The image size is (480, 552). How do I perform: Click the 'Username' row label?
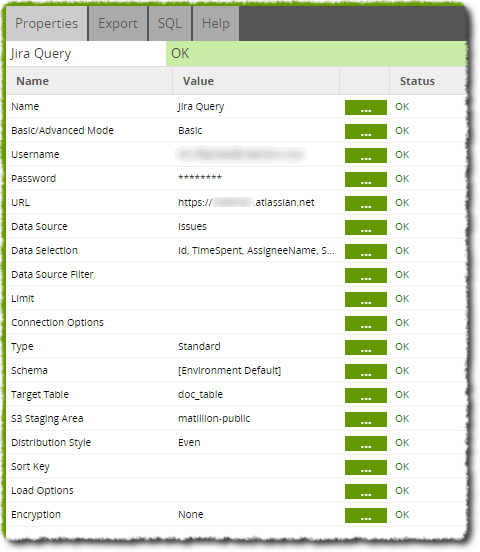tap(35, 155)
